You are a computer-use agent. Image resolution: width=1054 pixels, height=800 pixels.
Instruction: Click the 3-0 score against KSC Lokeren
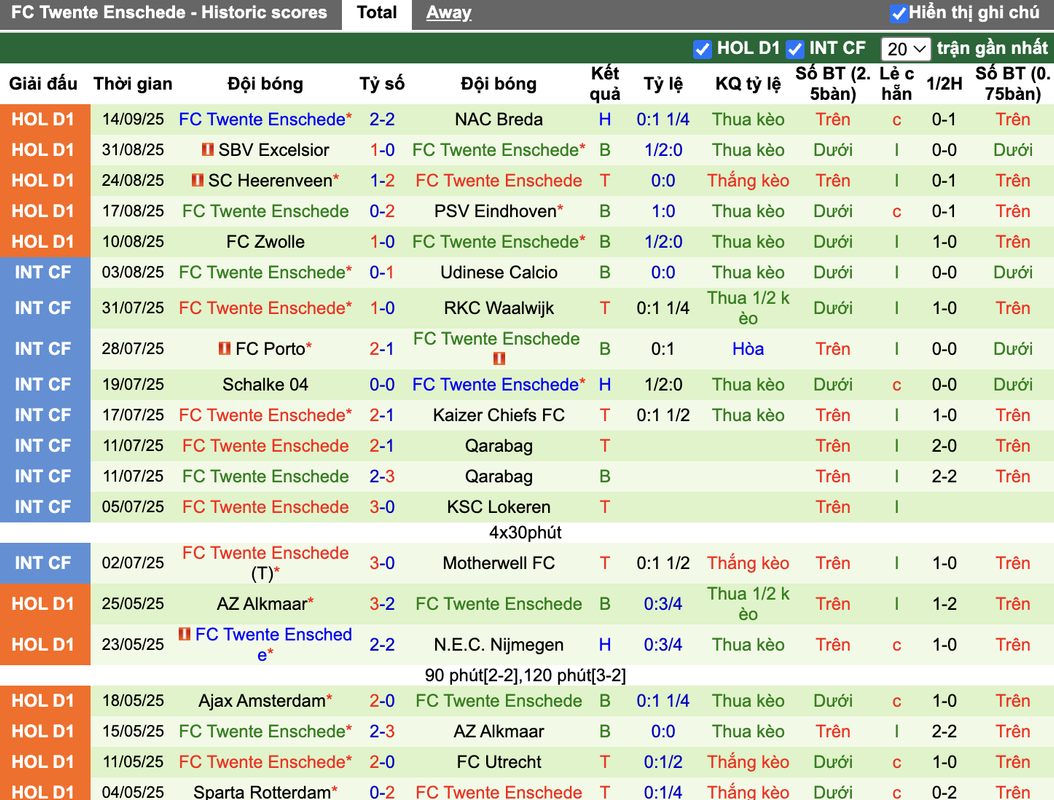382,507
